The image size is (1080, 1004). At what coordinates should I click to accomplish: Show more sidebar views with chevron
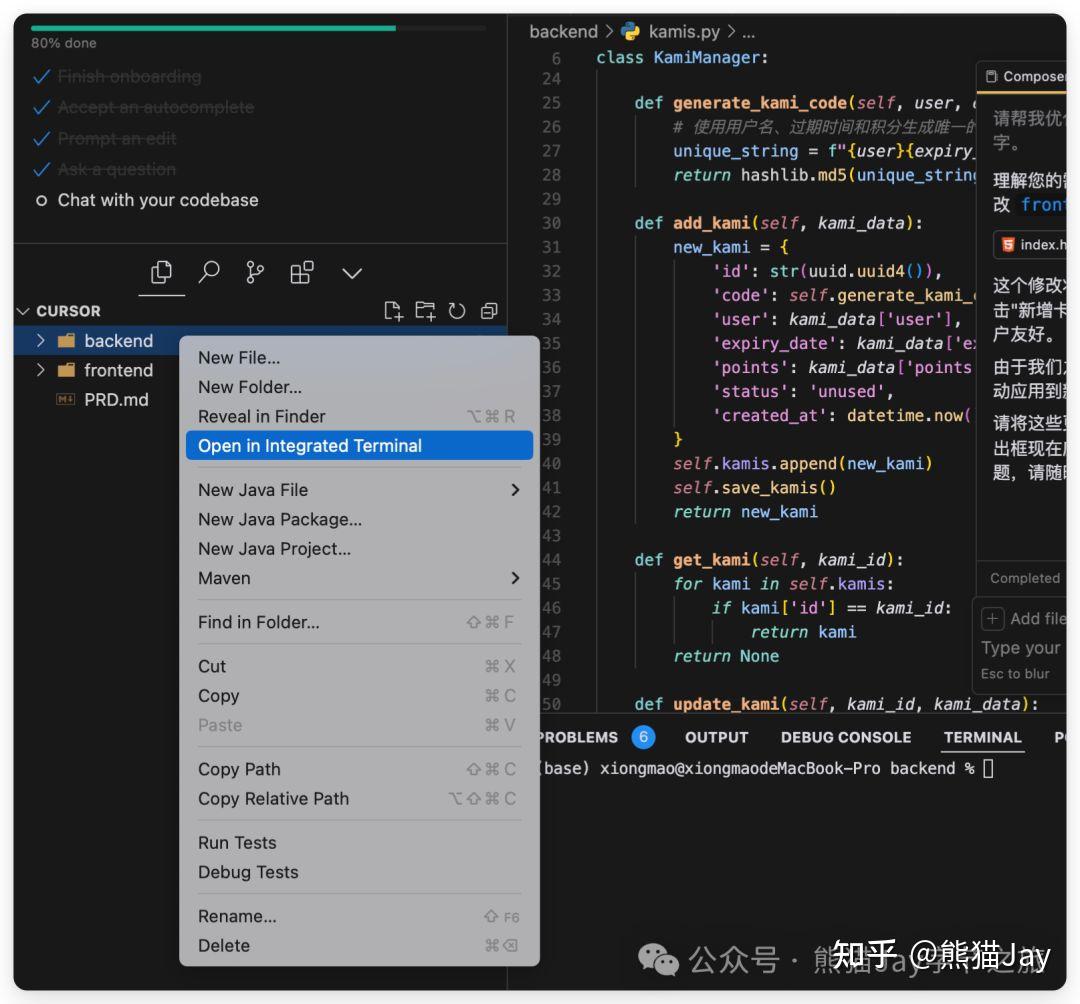[351, 273]
